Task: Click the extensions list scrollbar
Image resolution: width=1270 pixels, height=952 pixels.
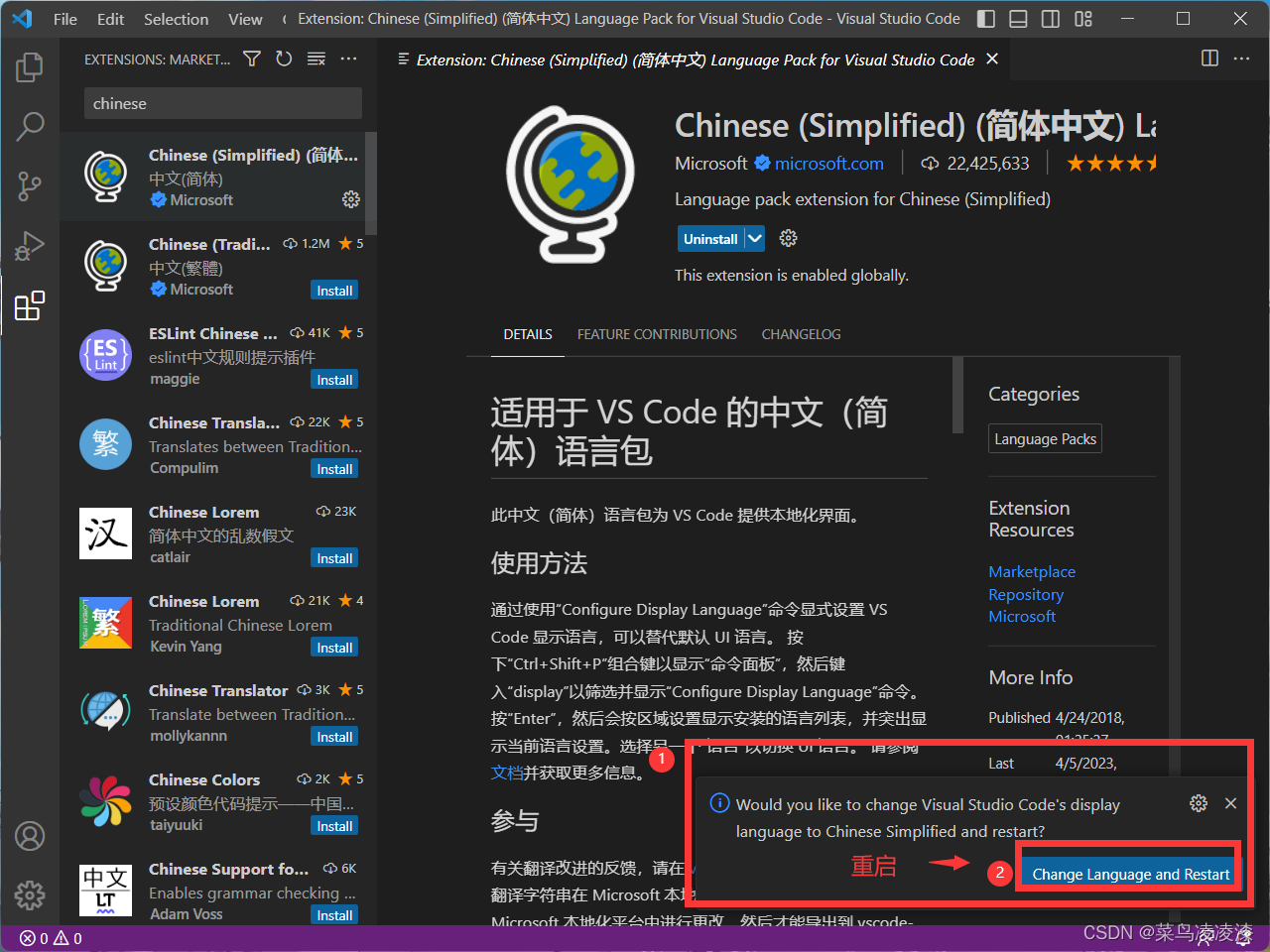Action: pos(371,183)
